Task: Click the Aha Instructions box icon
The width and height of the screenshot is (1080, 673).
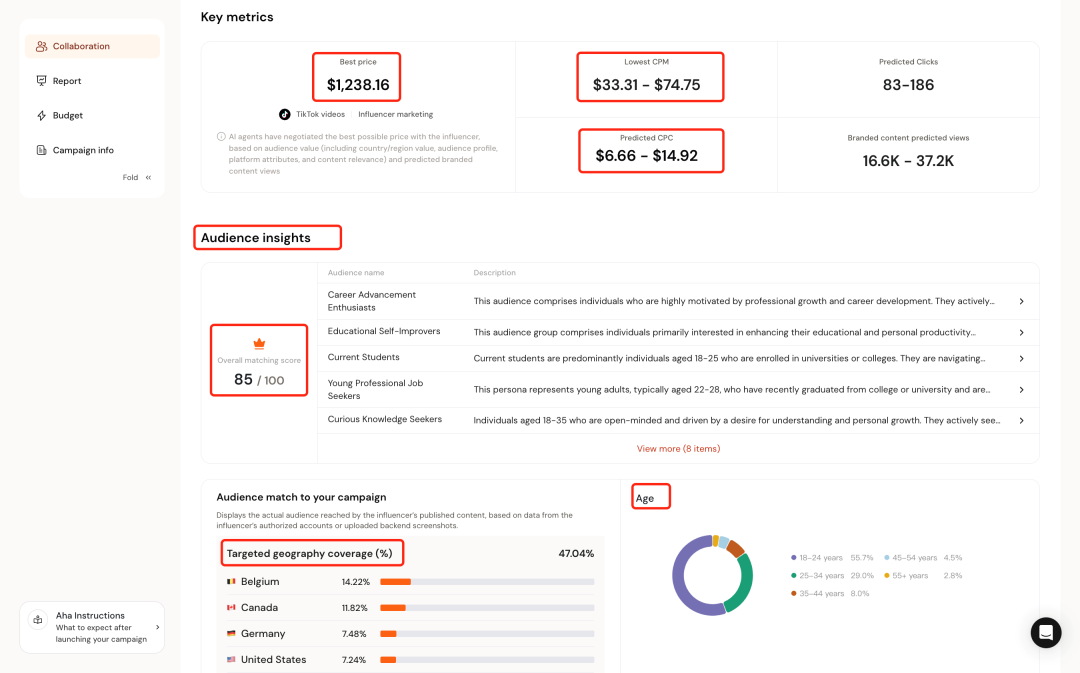Action: click(x=38, y=620)
